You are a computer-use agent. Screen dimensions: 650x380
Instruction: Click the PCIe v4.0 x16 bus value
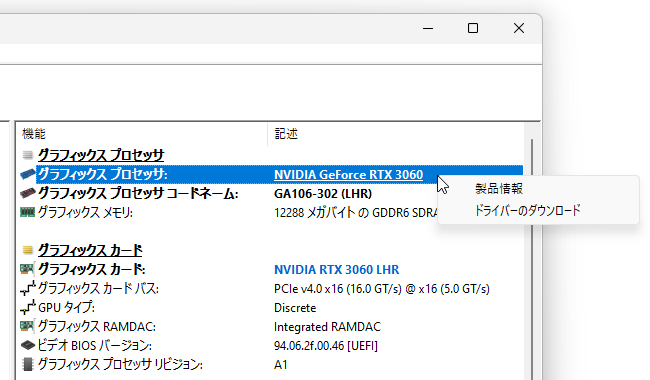click(x=382, y=289)
